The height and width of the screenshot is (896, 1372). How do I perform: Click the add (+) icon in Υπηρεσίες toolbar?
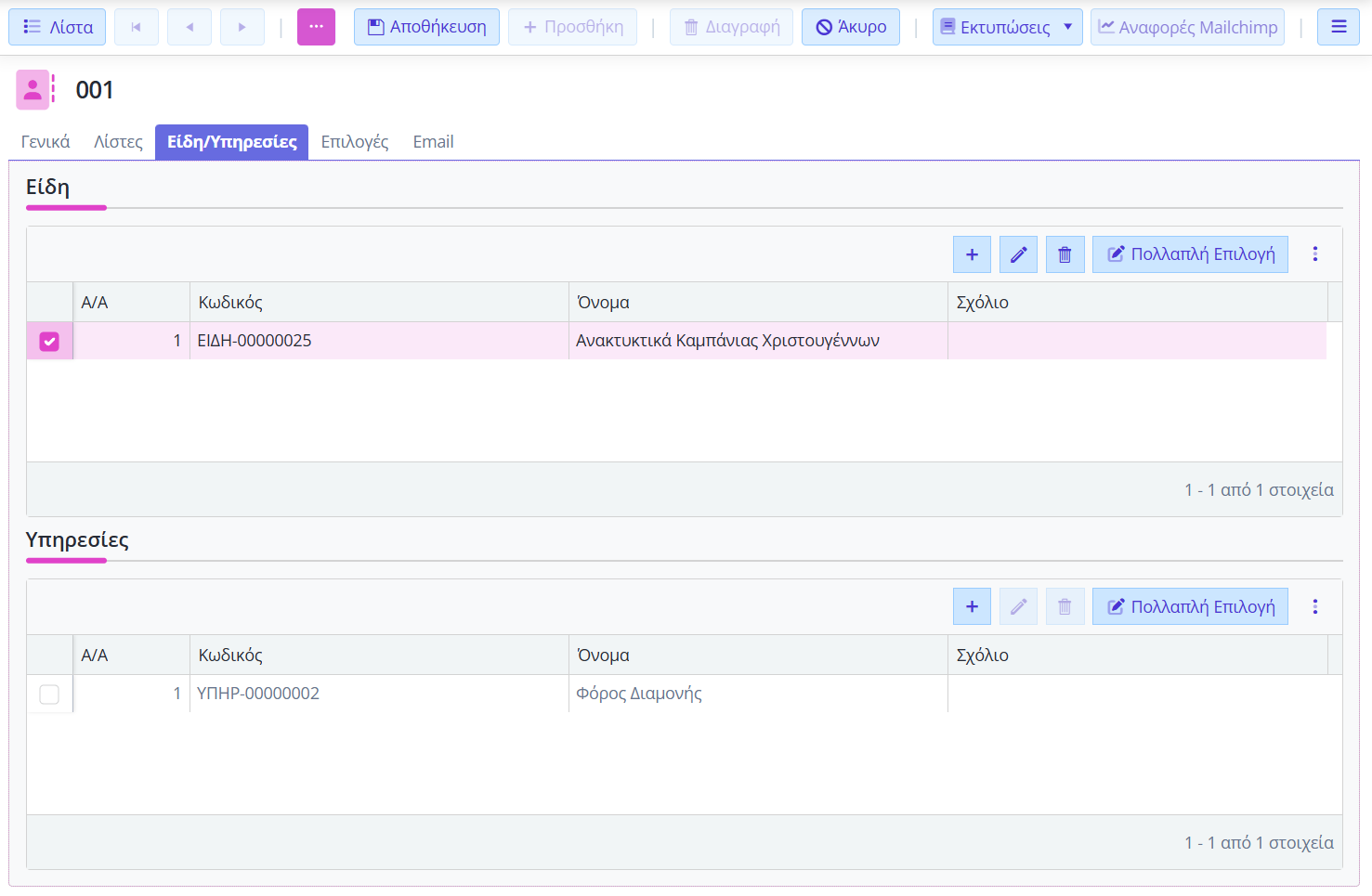coord(972,607)
